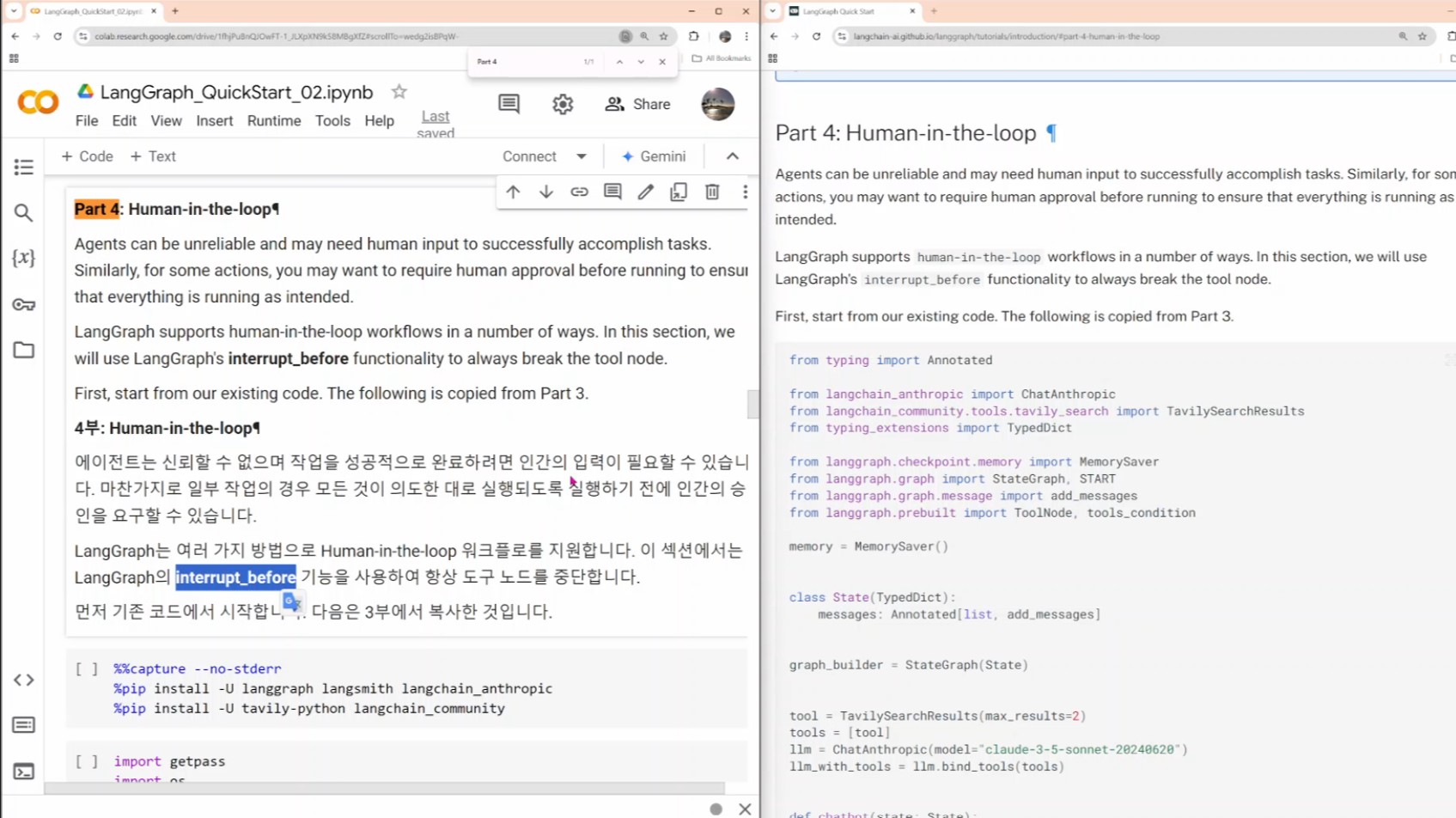
Task: Close the find bar
Action: (662, 62)
